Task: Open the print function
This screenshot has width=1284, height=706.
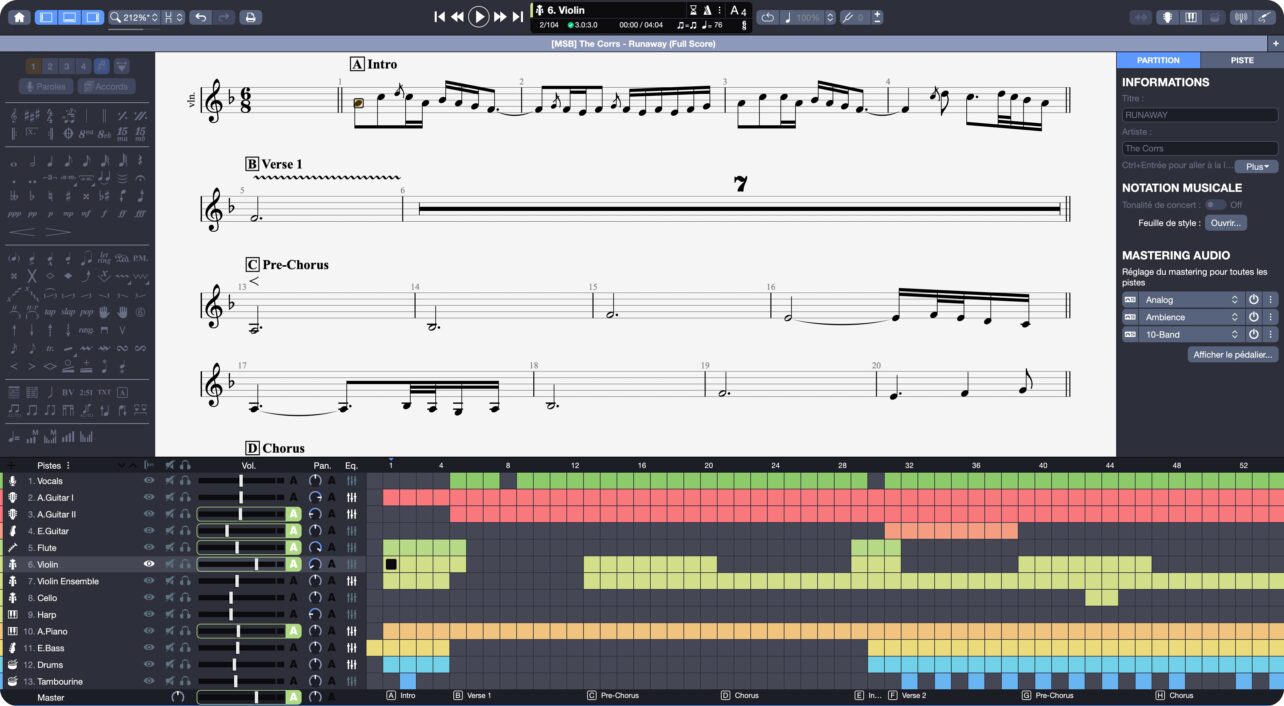Action: pyautogui.click(x=248, y=17)
